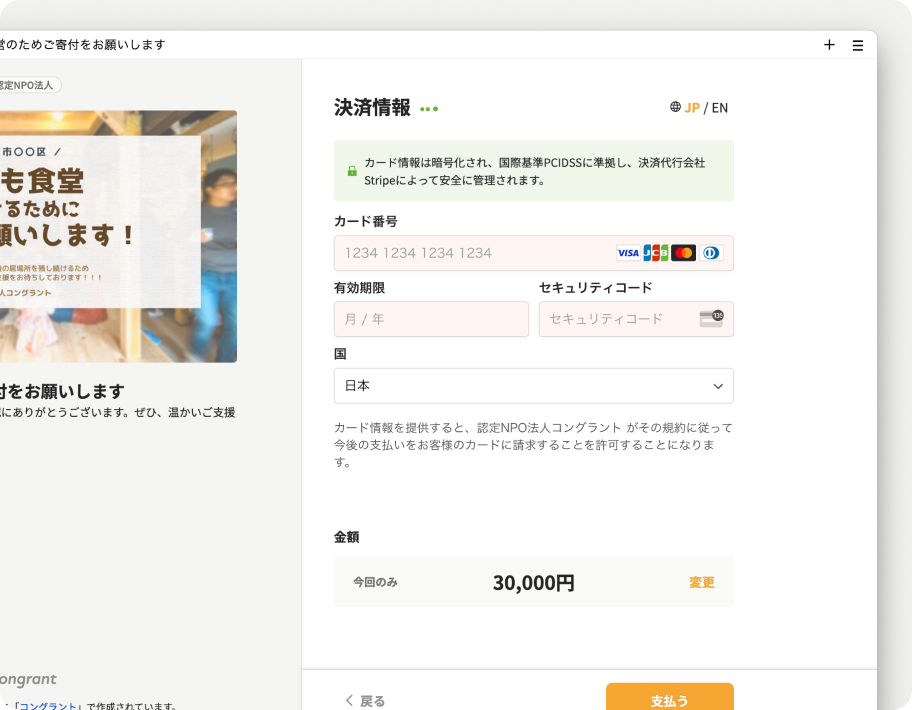912x710 pixels.
Task: Click the 認定NPO法人 badge
Action: [x=30, y=85]
